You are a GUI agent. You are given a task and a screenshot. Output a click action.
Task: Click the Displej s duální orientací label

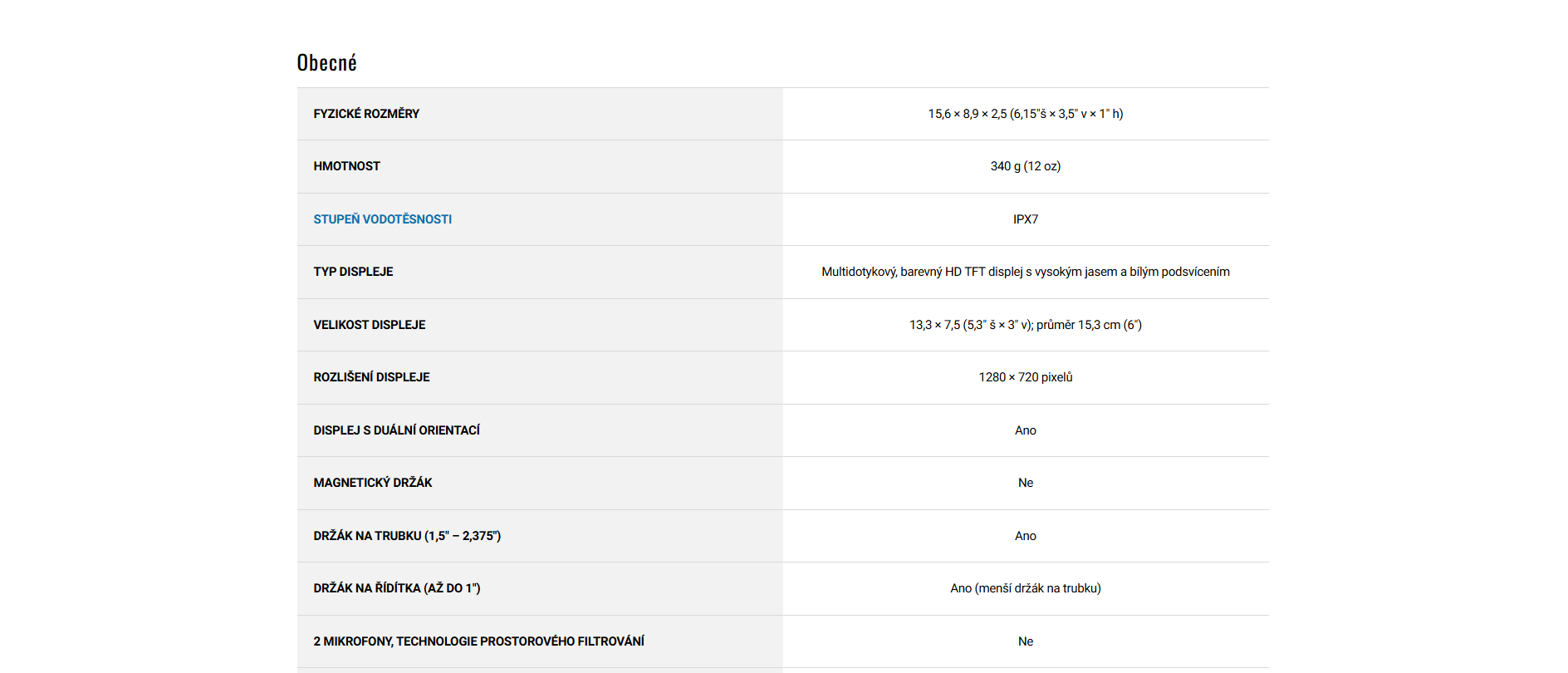[396, 430]
